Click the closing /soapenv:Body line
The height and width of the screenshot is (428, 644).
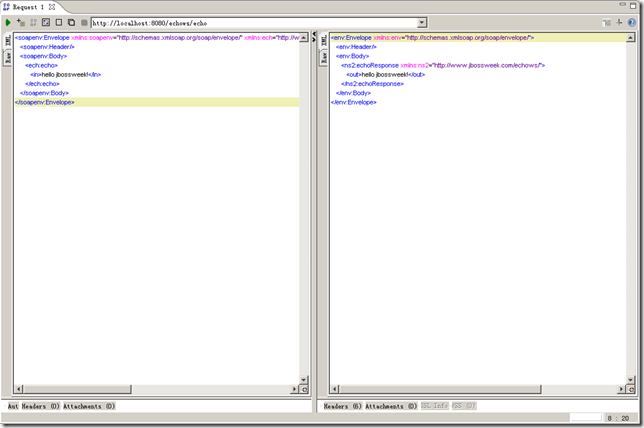[44, 93]
